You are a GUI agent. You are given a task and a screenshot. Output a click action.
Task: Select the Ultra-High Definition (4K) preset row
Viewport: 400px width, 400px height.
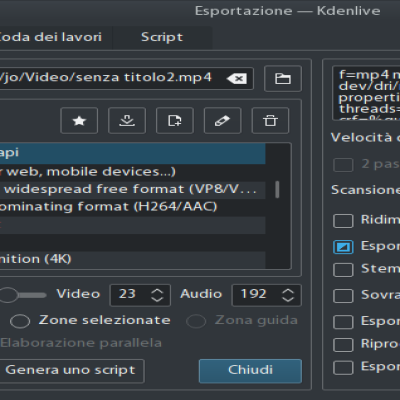point(132,259)
